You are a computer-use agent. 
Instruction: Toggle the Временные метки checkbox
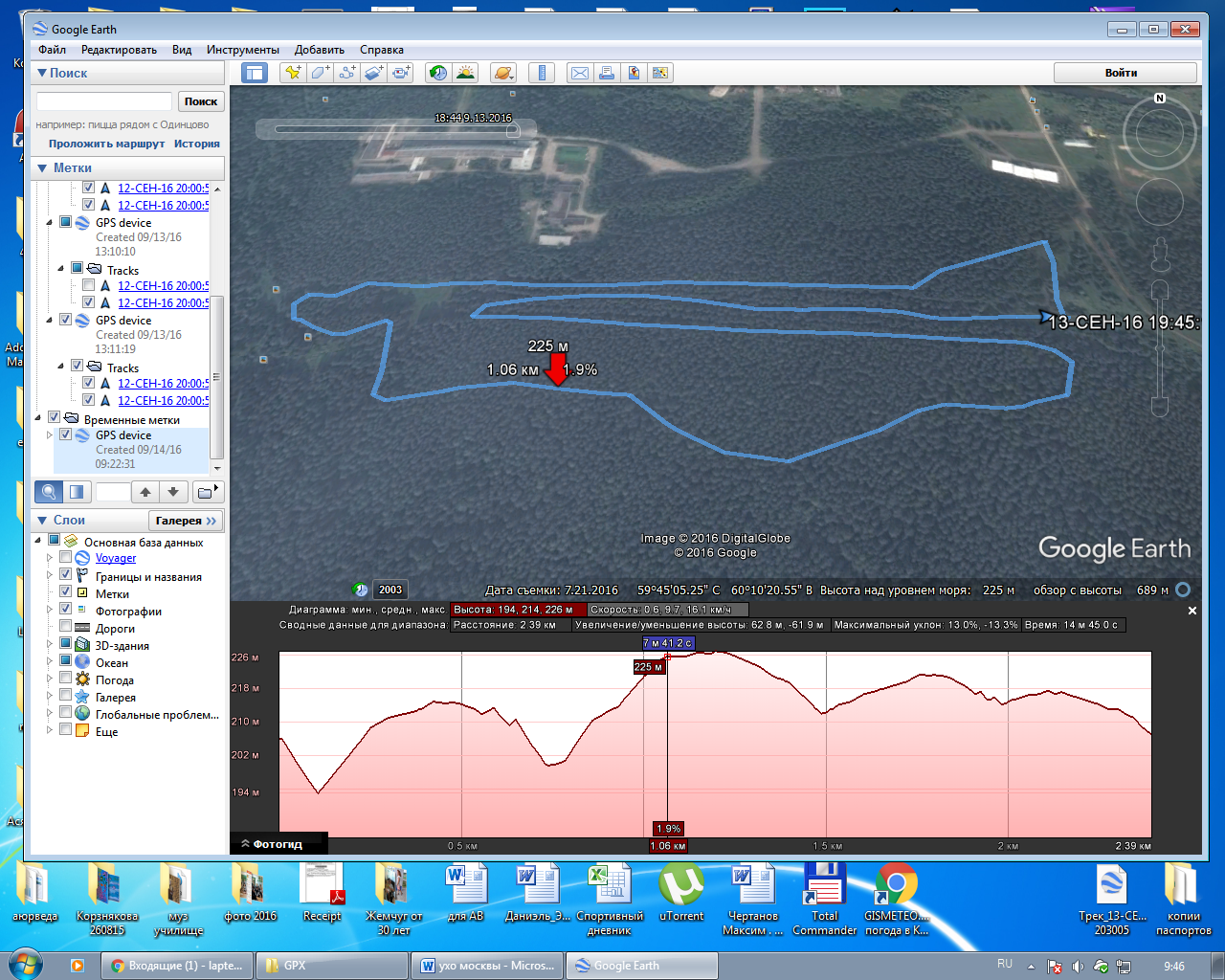coord(55,418)
